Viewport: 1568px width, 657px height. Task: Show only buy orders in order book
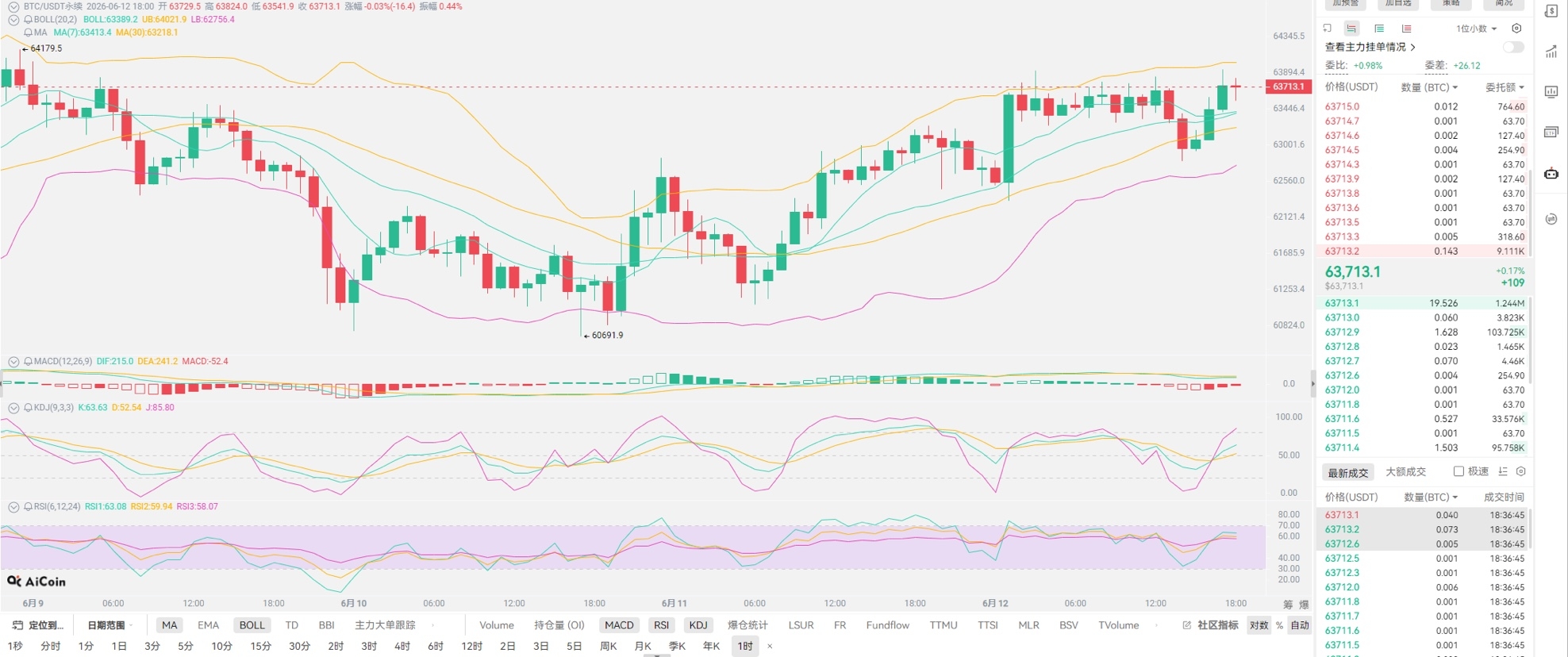click(x=1379, y=29)
